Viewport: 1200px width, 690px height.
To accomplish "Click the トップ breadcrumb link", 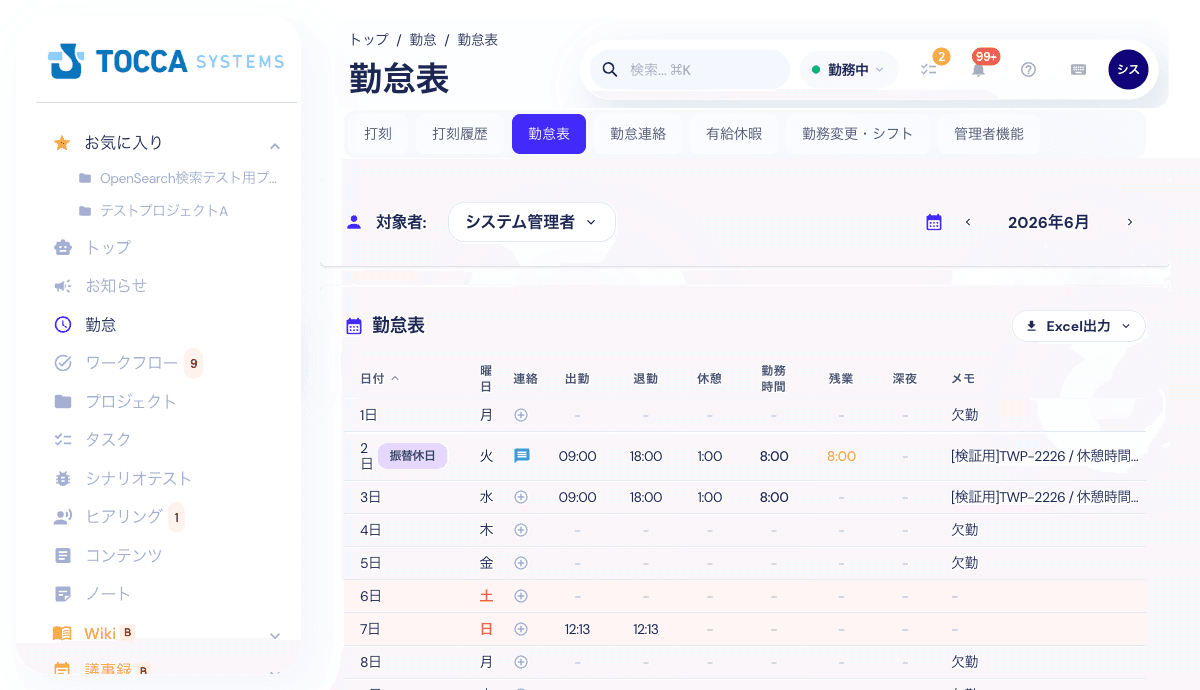I will 369,40.
